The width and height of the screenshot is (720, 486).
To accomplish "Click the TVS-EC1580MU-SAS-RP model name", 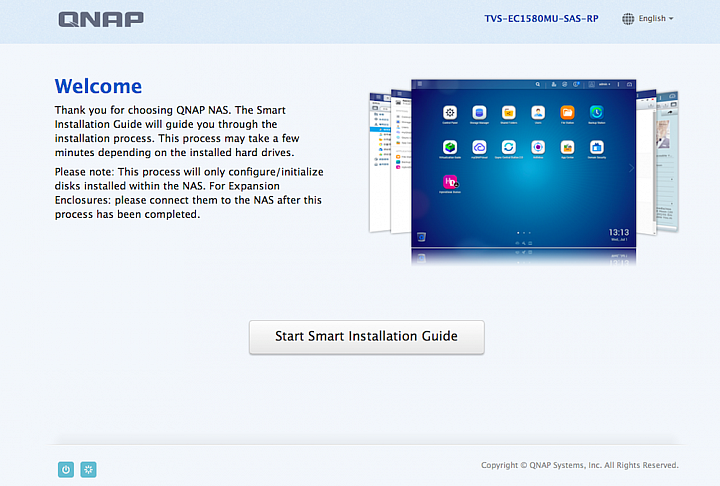I will click(541, 19).
